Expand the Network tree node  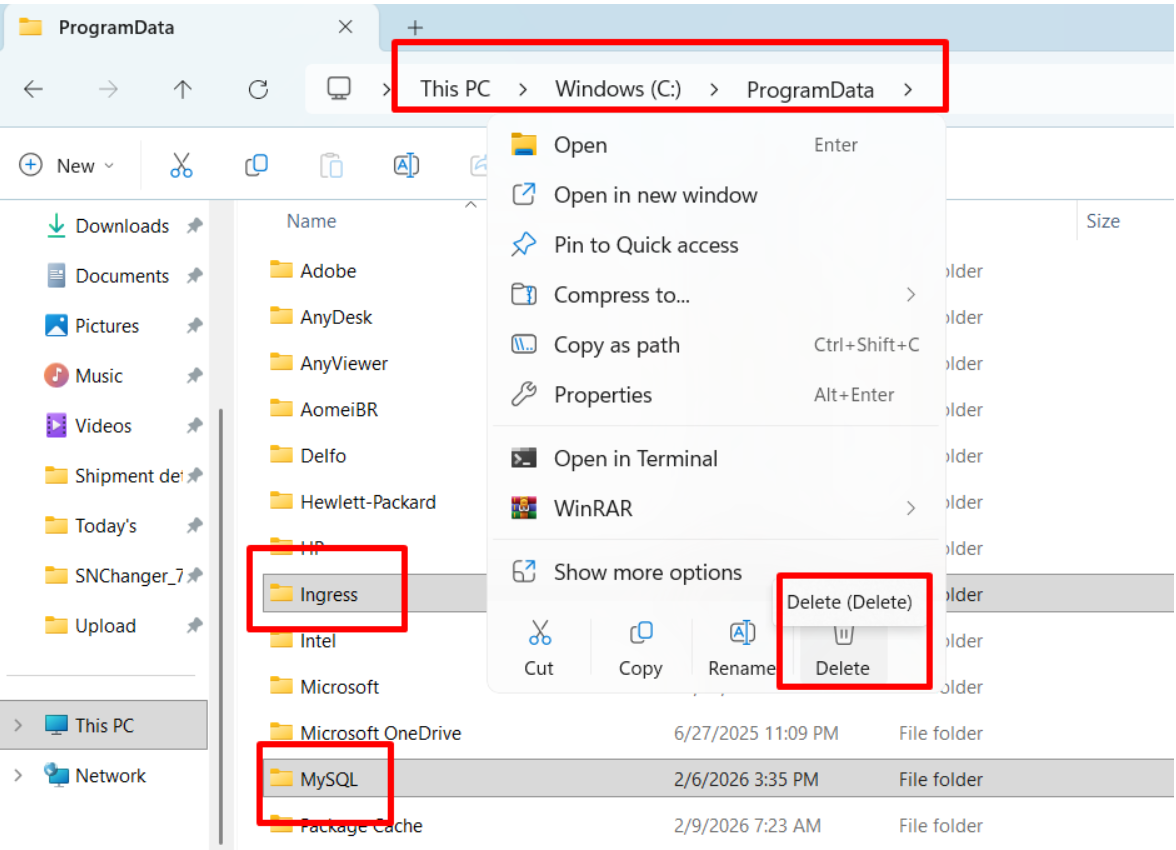pyautogui.click(x=18, y=776)
